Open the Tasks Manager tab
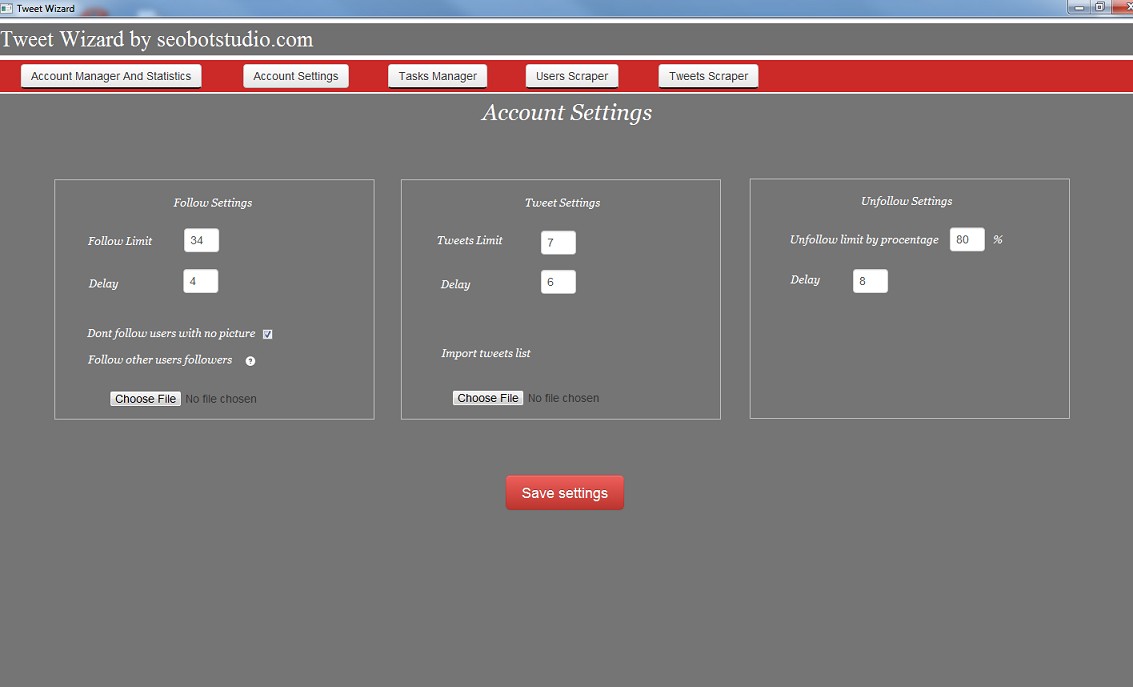Screen dimensions: 1133x687 437,76
